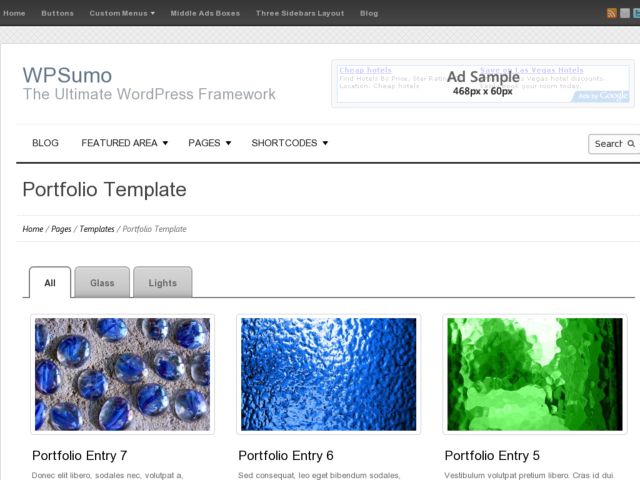Open the Portfolio Entry 6 title

coord(286,455)
